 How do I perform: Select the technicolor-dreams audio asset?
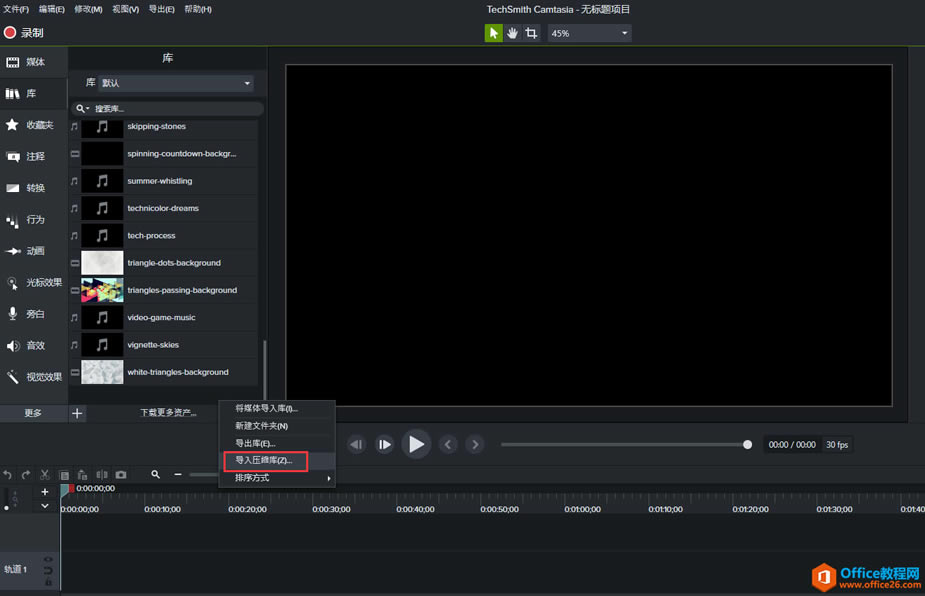pos(164,208)
